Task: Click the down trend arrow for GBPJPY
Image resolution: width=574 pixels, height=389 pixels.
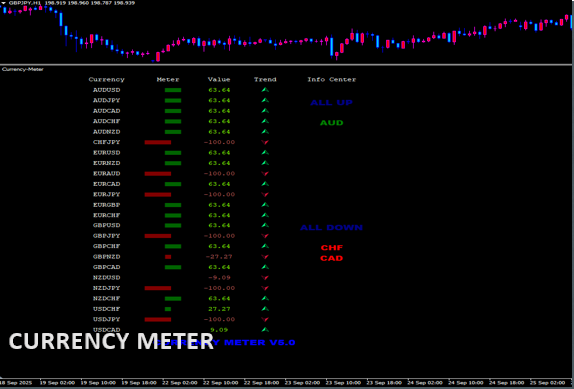Action: [265, 236]
